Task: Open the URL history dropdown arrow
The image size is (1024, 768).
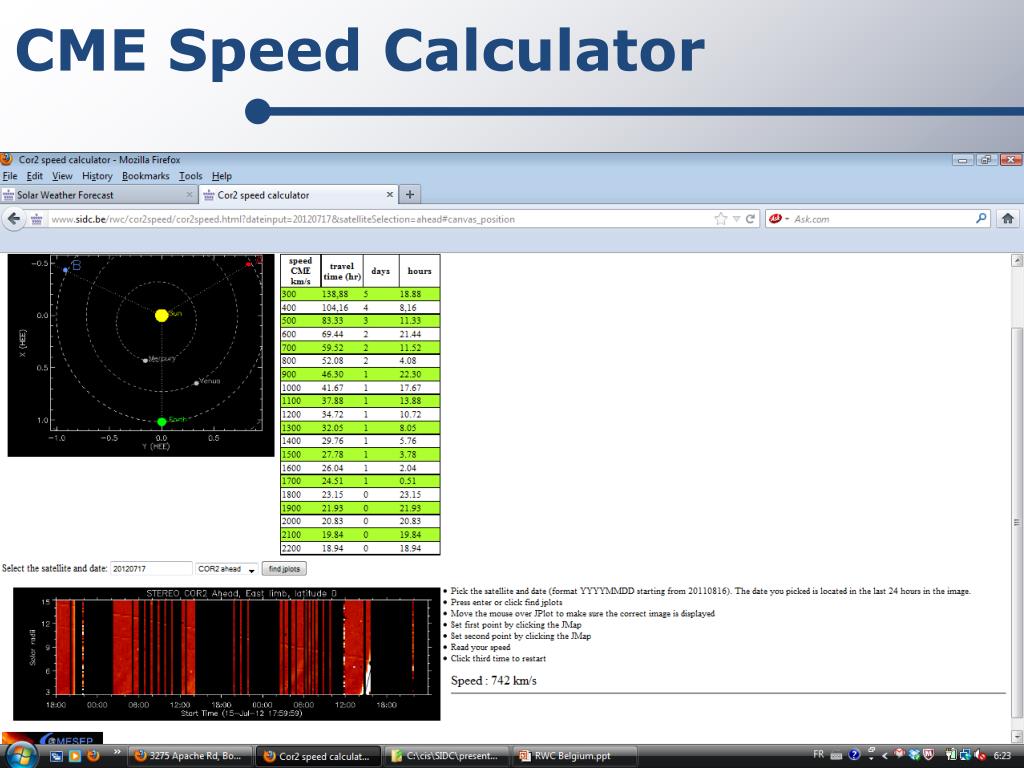Action: (736, 219)
